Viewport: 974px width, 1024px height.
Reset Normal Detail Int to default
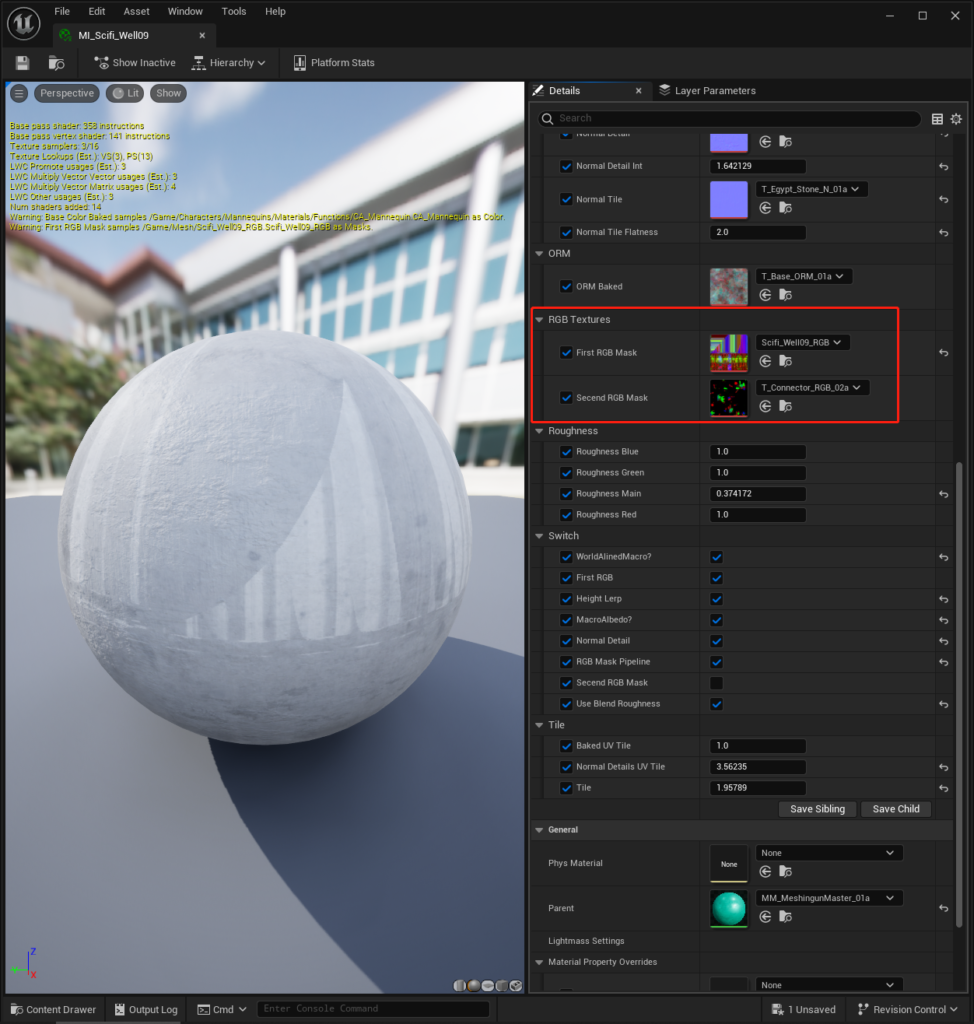coord(943,167)
